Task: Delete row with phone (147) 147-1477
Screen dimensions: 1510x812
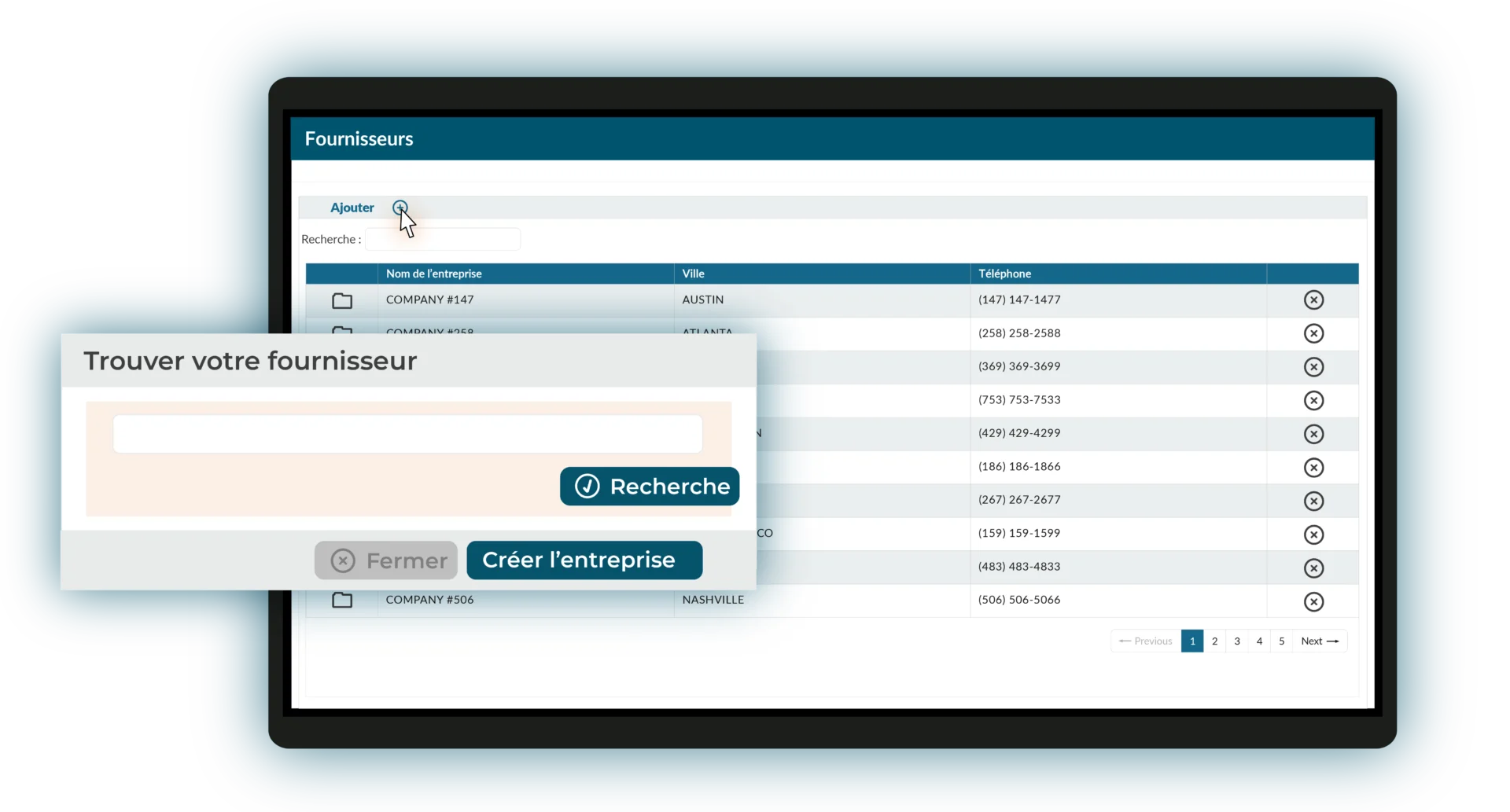Action: (x=1313, y=299)
